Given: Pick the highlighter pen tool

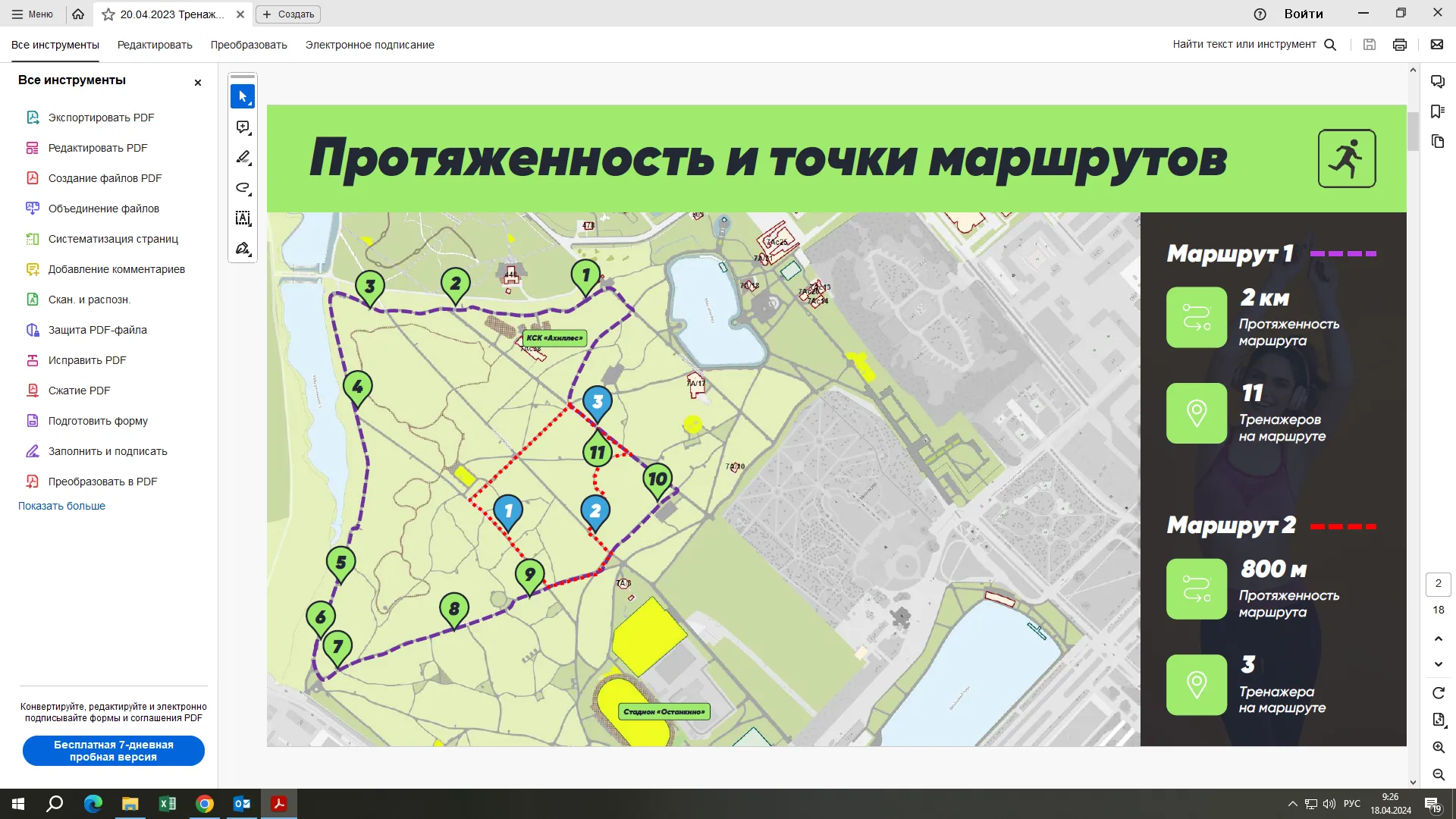Looking at the screenshot, I should pos(243,157).
